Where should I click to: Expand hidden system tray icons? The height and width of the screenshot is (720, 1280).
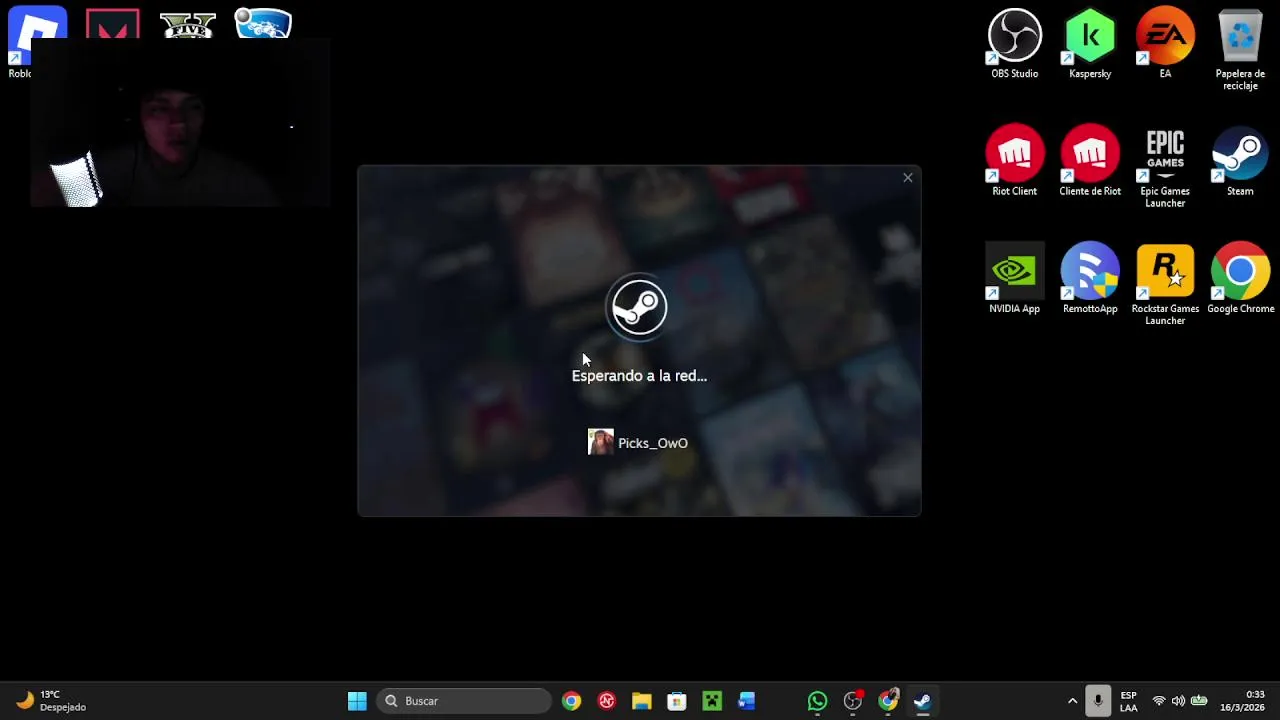[x=1072, y=701]
